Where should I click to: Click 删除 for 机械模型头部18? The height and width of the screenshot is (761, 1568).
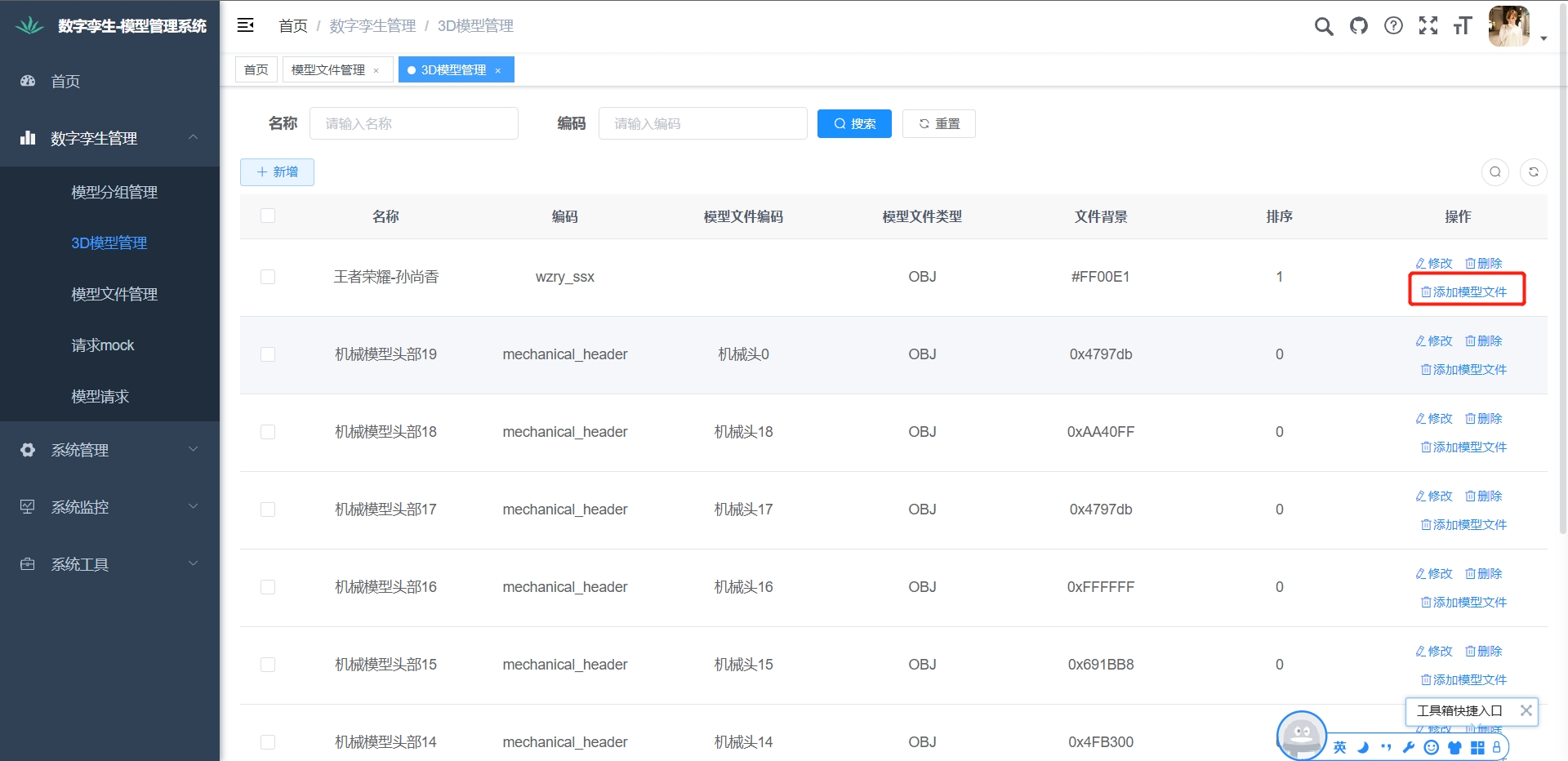coord(1484,418)
